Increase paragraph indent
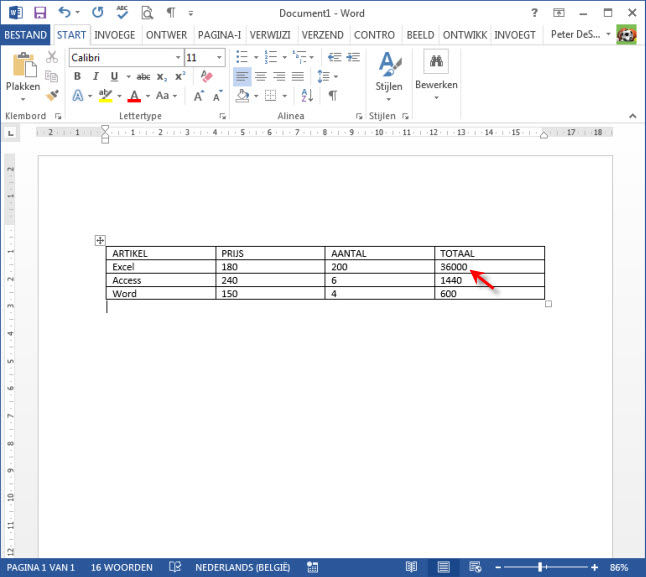The image size is (646, 577). click(x=353, y=57)
